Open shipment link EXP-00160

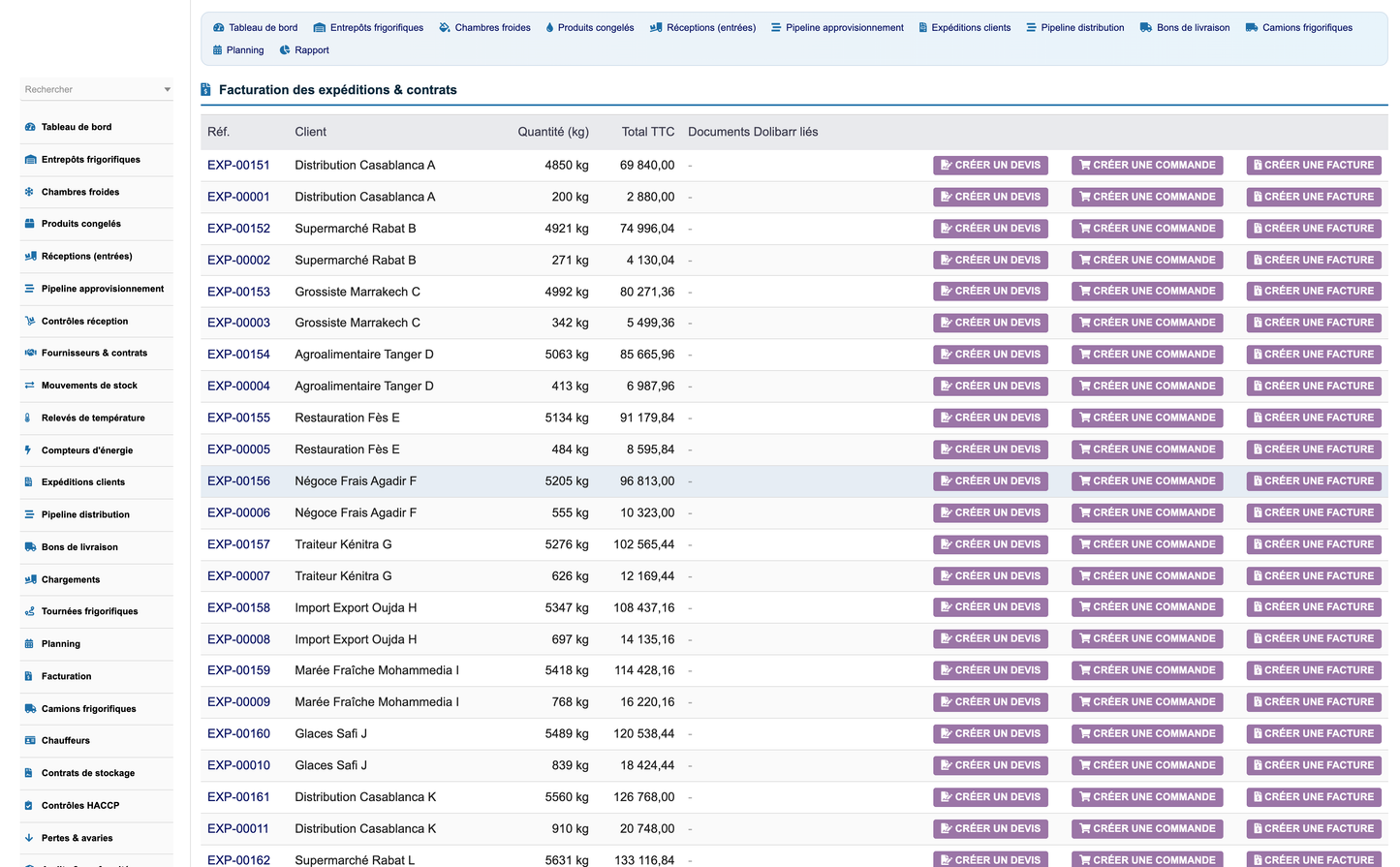[x=238, y=733]
